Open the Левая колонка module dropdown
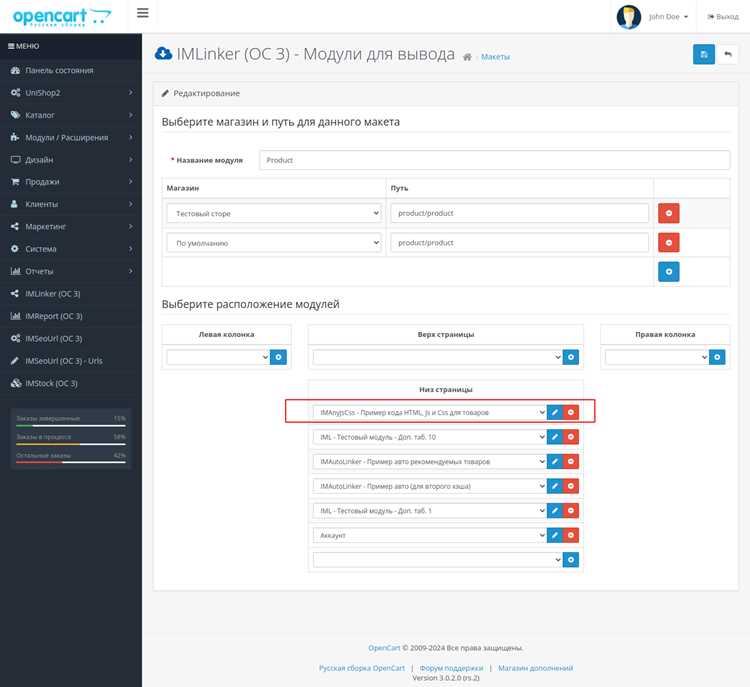The image size is (750, 687). pos(218,357)
